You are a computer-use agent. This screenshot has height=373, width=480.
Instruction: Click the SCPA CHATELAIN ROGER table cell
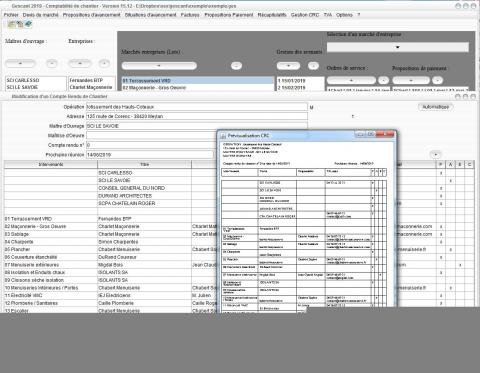(x=144, y=203)
